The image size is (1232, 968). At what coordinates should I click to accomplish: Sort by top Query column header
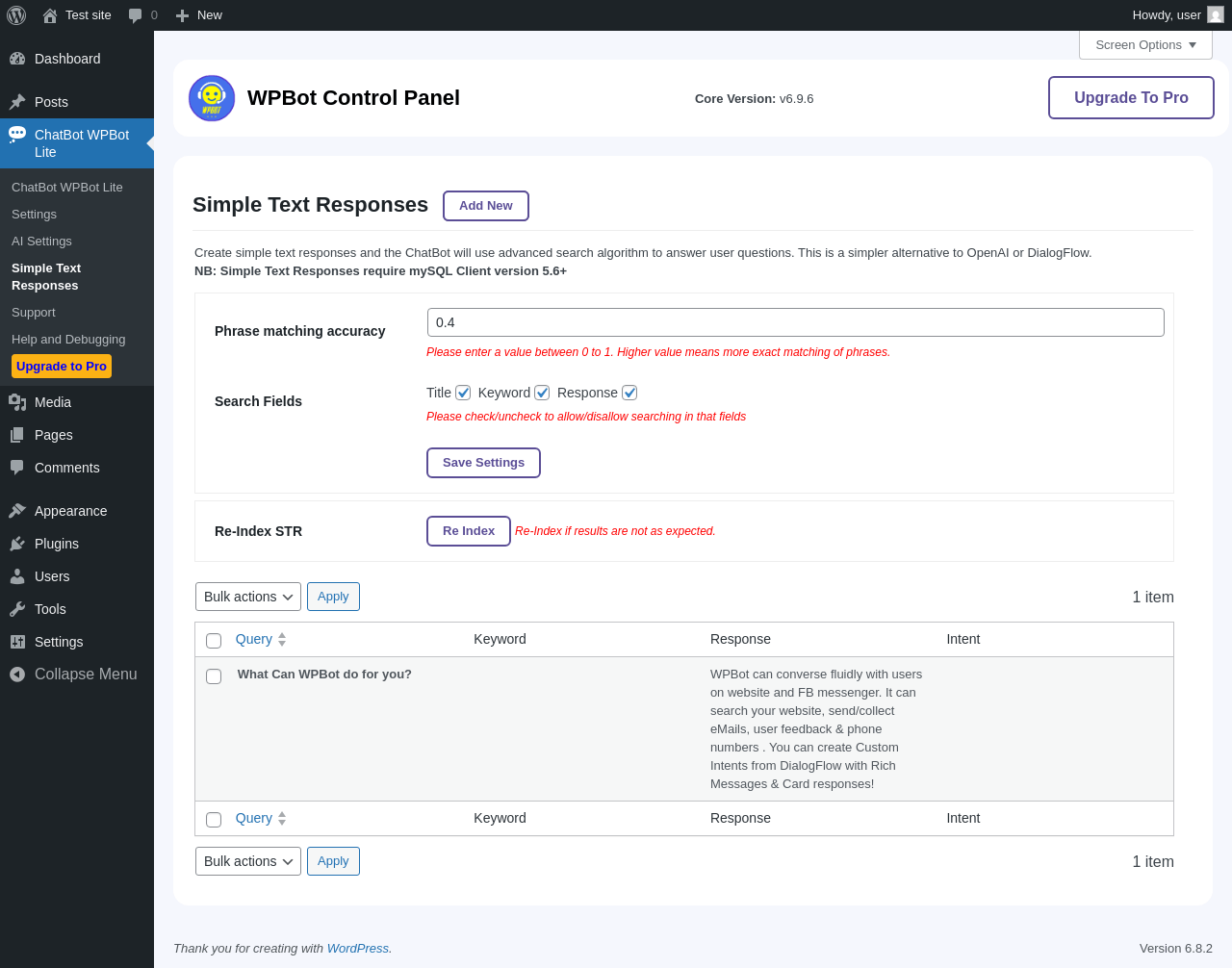[254, 639]
